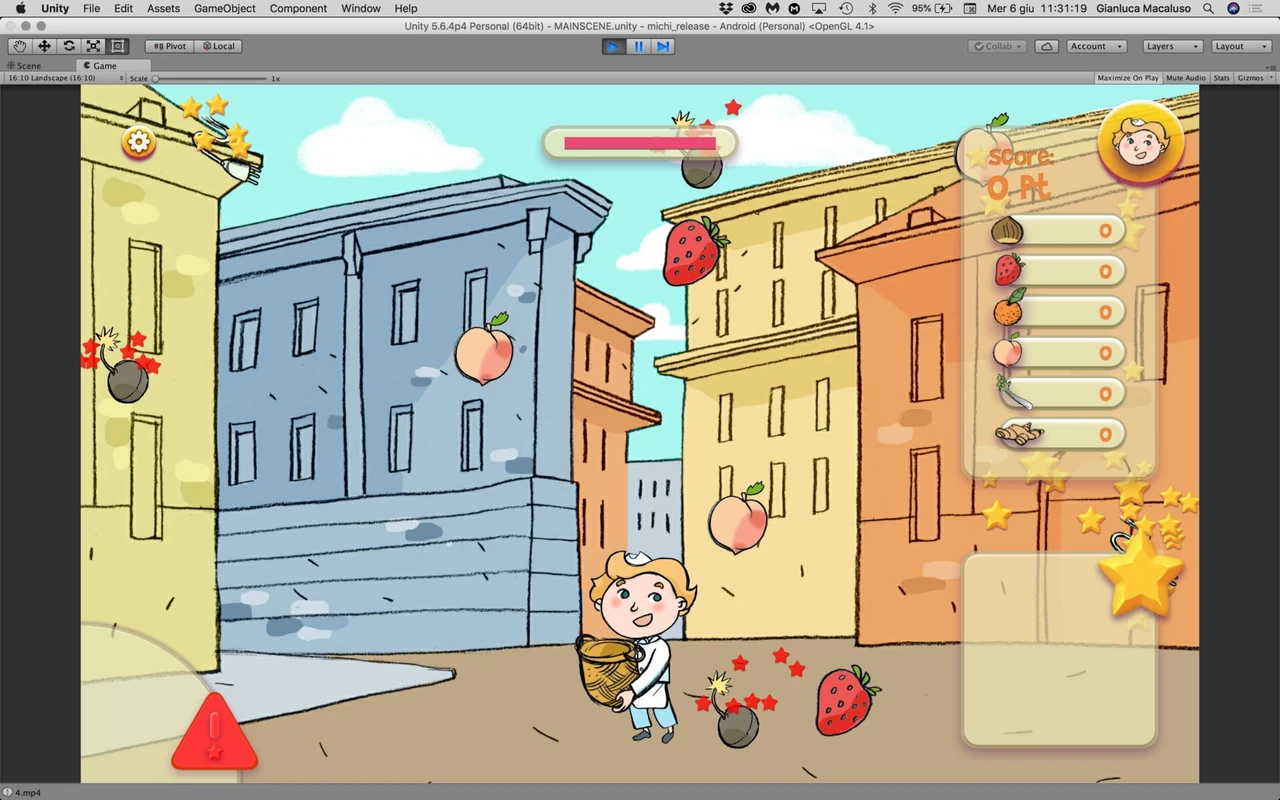The height and width of the screenshot is (800, 1280).
Task: Click the Siri icon
Action: pyautogui.click(x=1233, y=8)
